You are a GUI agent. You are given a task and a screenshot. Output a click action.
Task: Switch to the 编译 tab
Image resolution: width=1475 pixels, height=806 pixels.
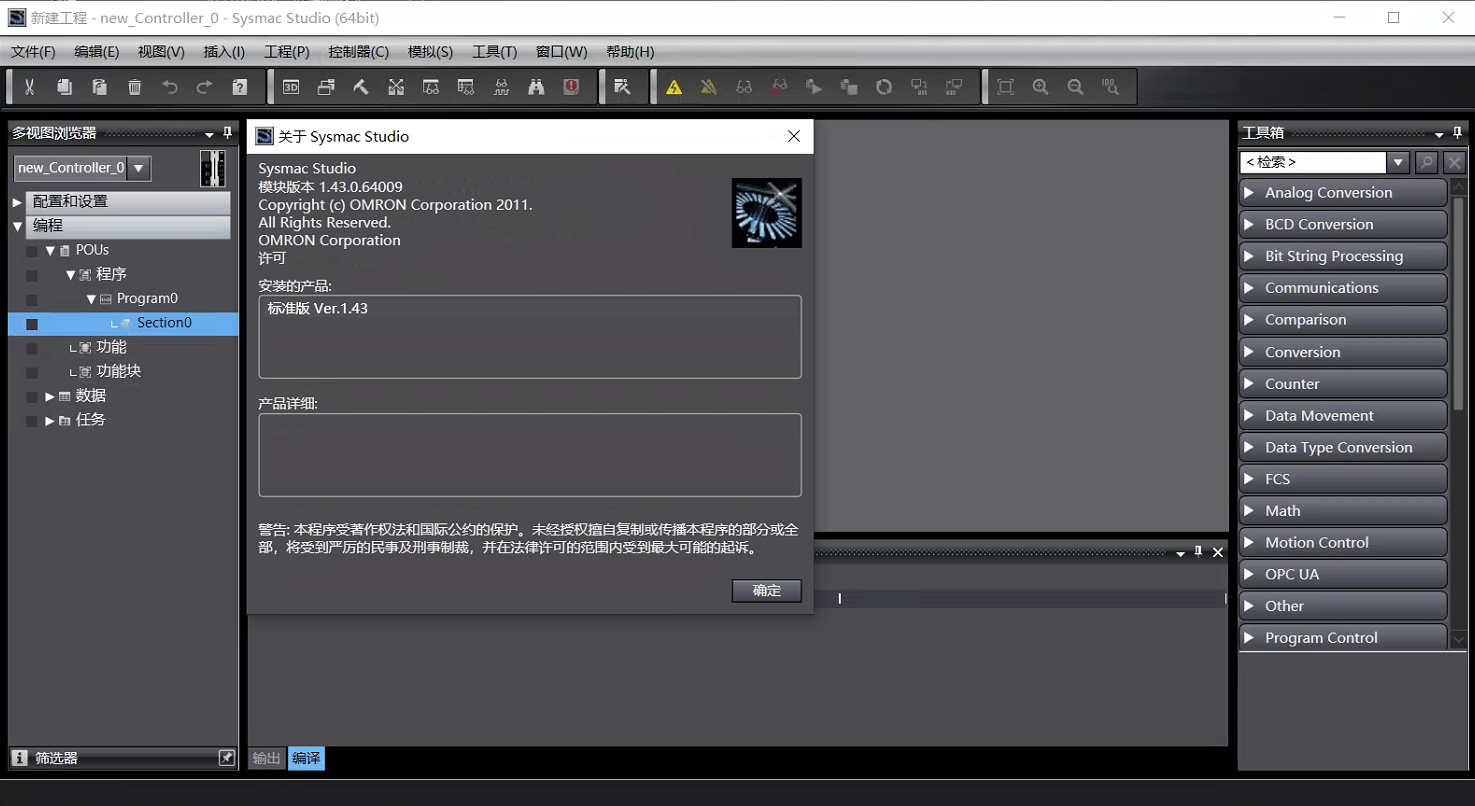[x=306, y=758]
